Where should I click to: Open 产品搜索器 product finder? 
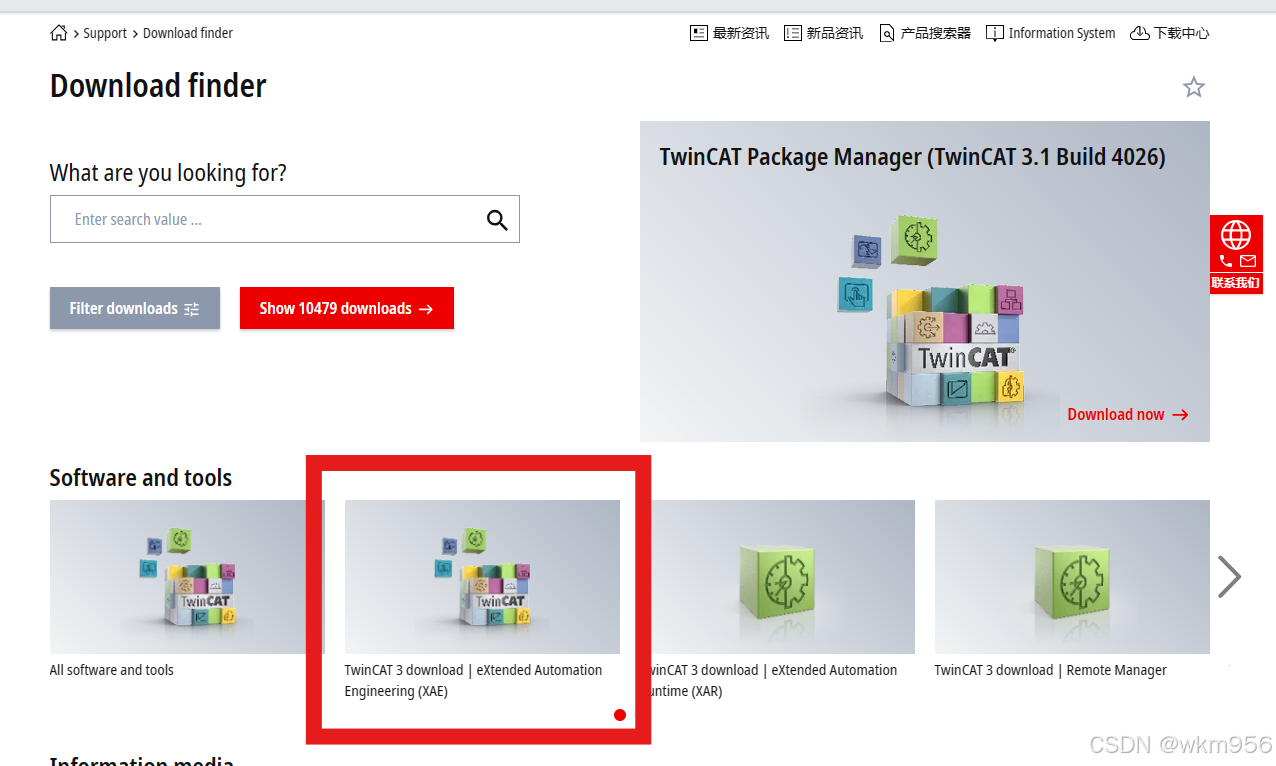tap(936, 33)
